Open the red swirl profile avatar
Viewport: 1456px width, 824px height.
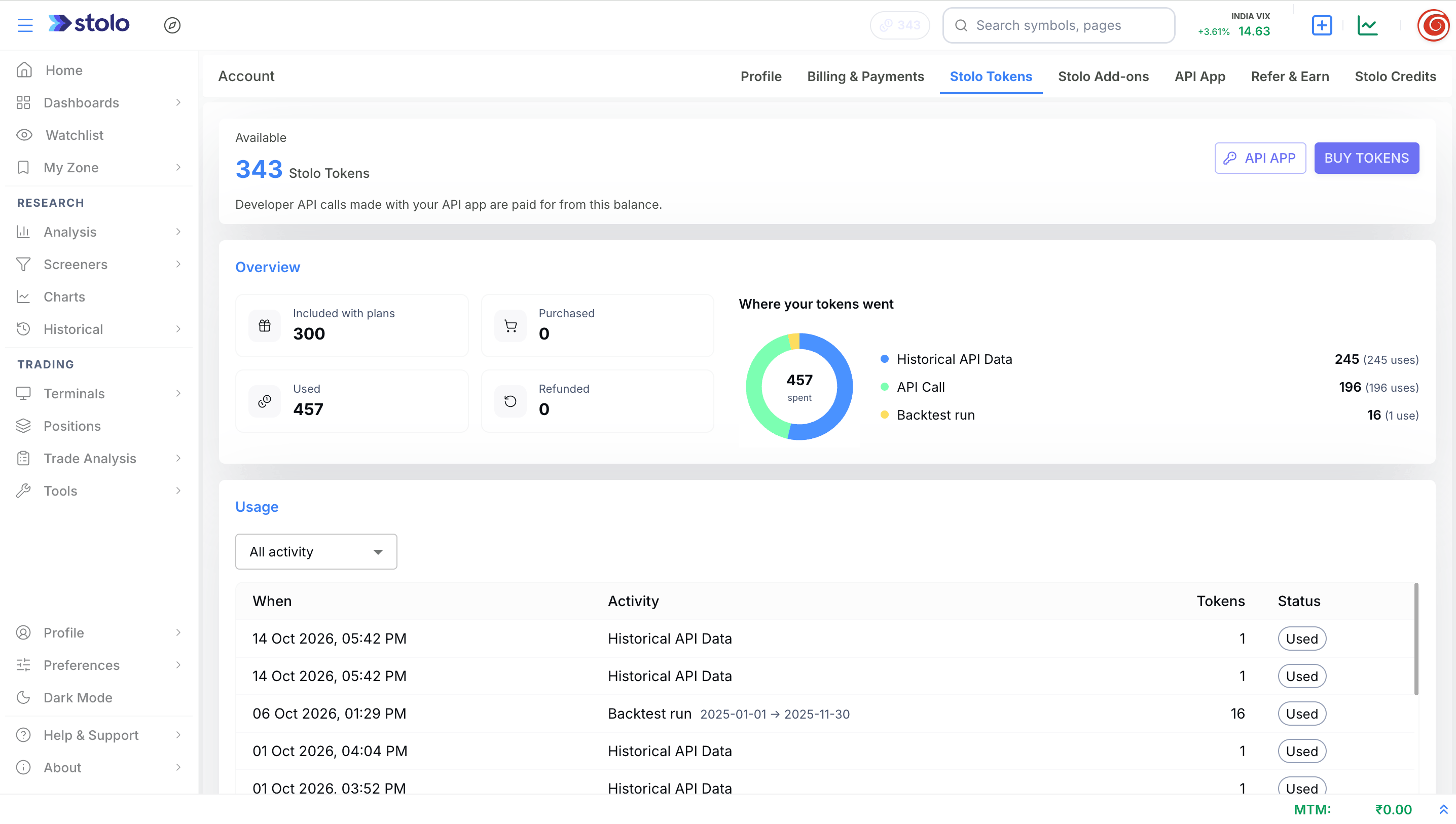click(x=1433, y=25)
